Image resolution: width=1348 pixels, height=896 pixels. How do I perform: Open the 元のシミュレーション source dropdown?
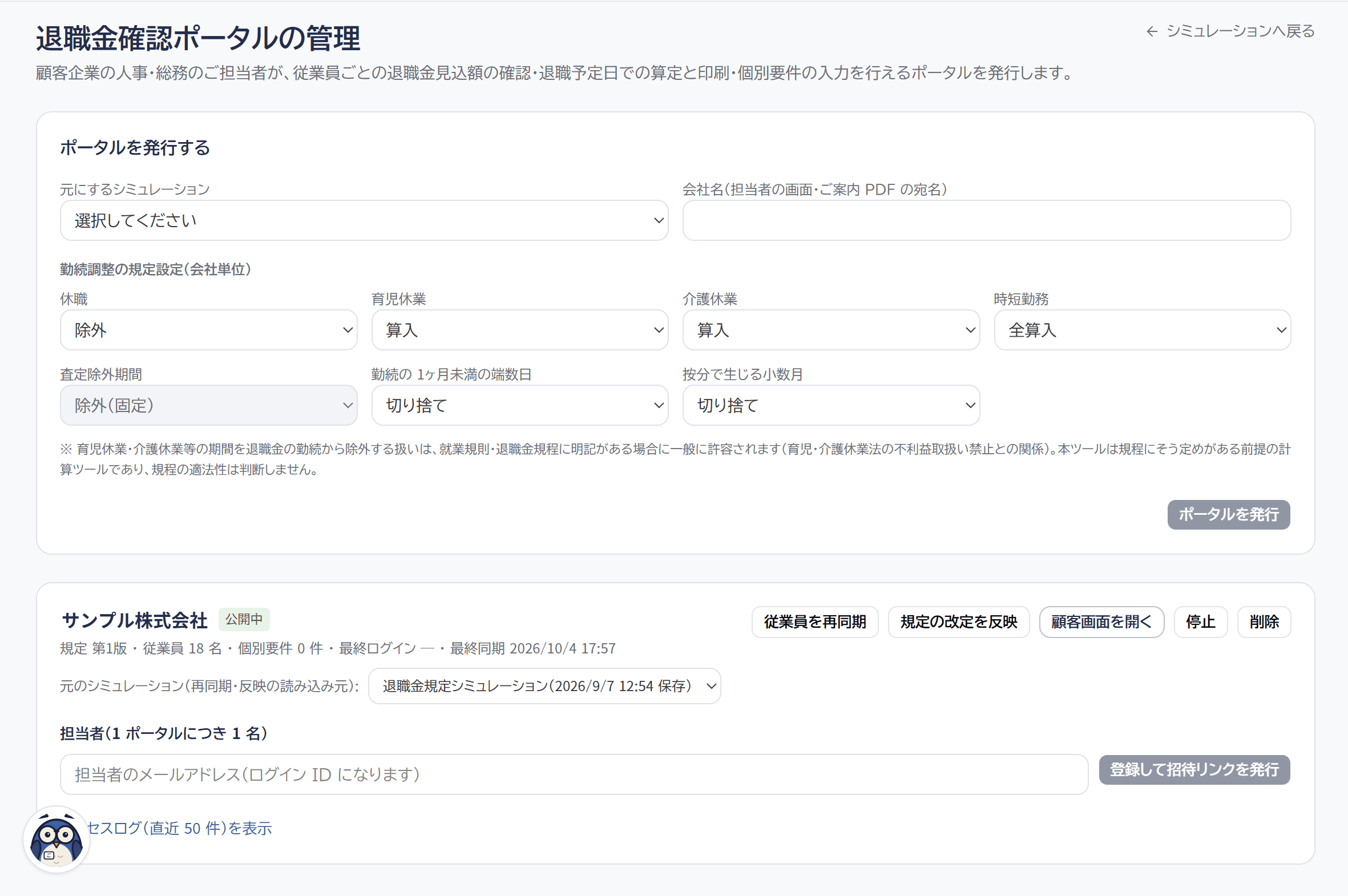(544, 686)
